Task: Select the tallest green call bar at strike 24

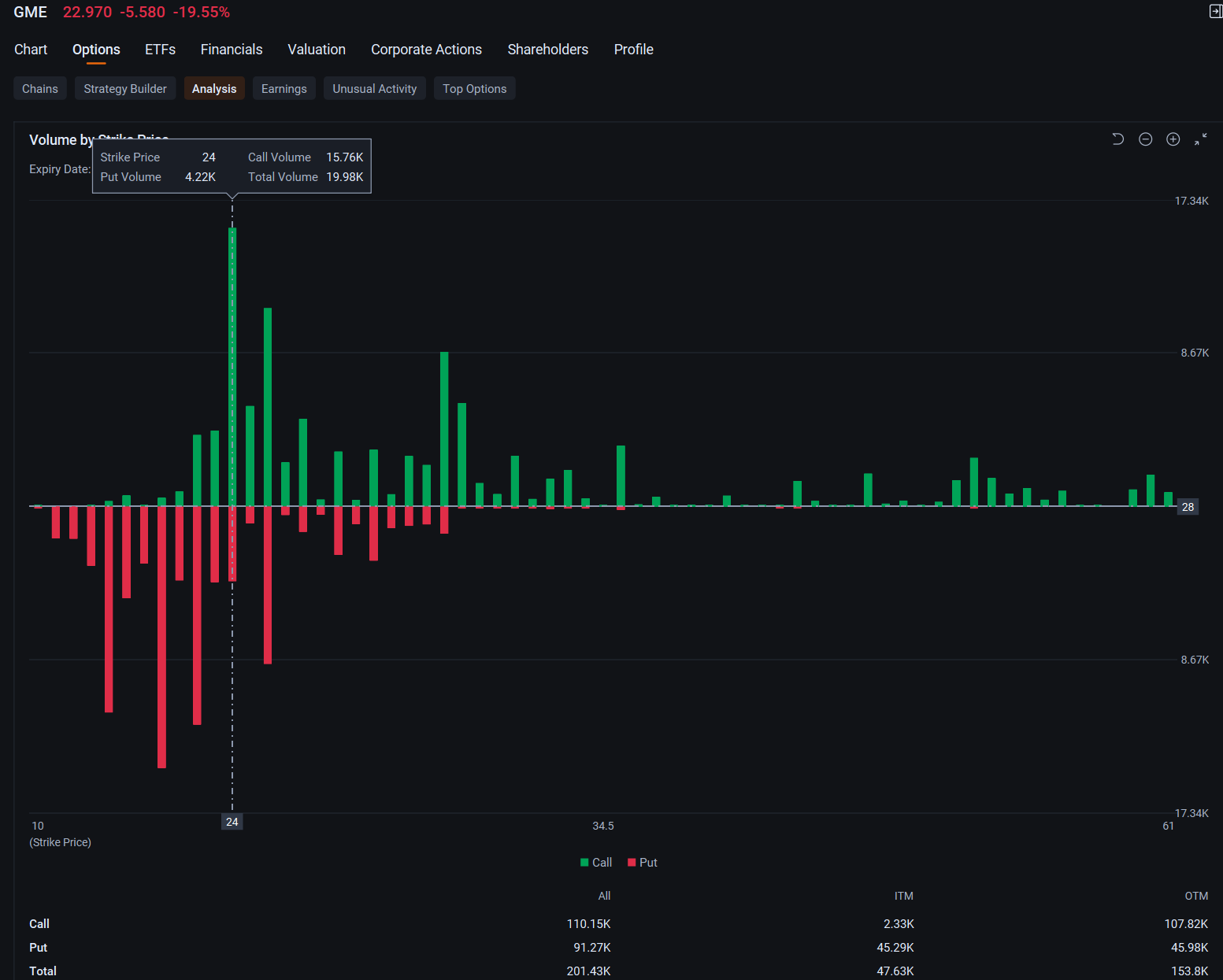Action: [x=232, y=367]
